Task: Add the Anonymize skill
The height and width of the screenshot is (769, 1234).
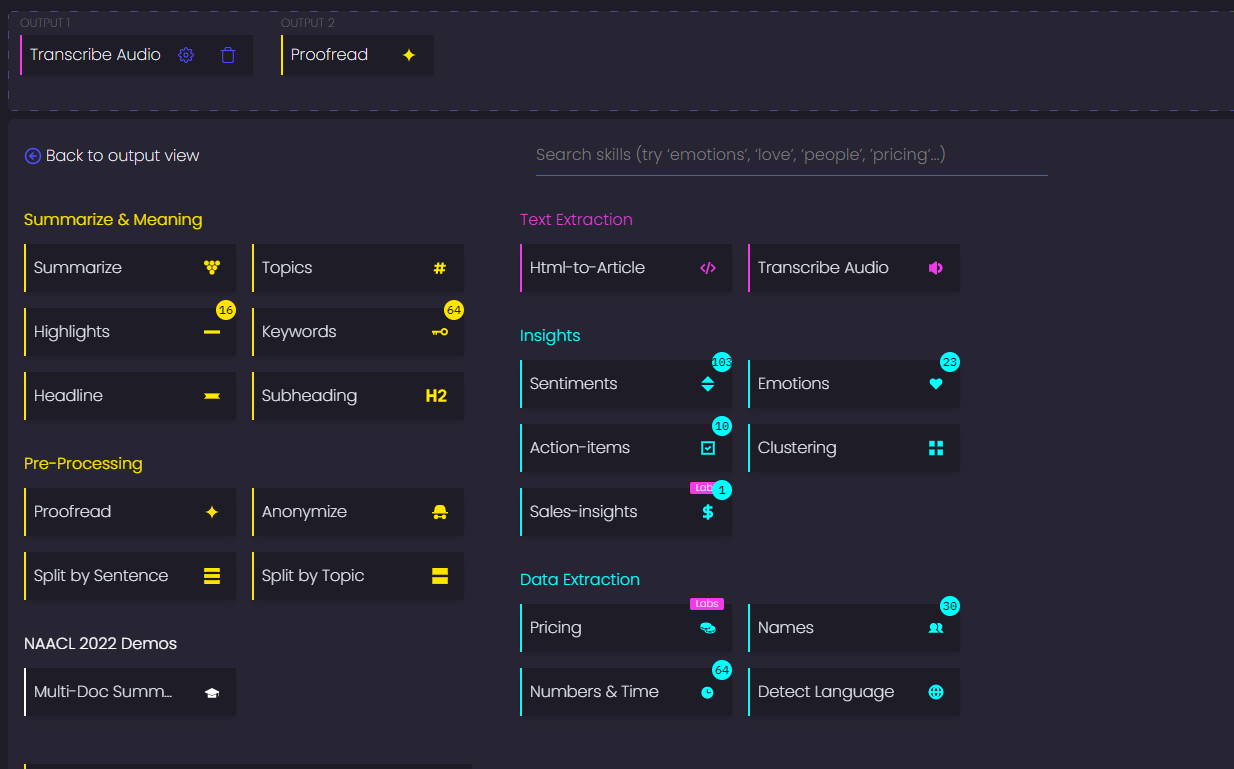Action: click(x=358, y=512)
